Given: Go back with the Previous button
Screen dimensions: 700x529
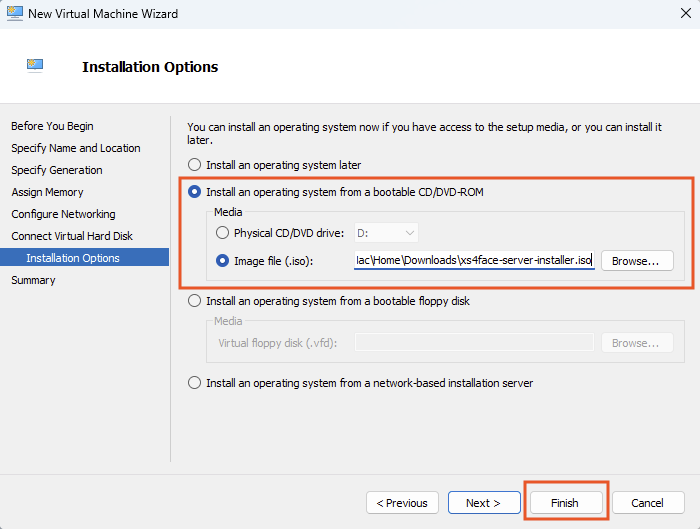Looking at the screenshot, I should coord(403,503).
